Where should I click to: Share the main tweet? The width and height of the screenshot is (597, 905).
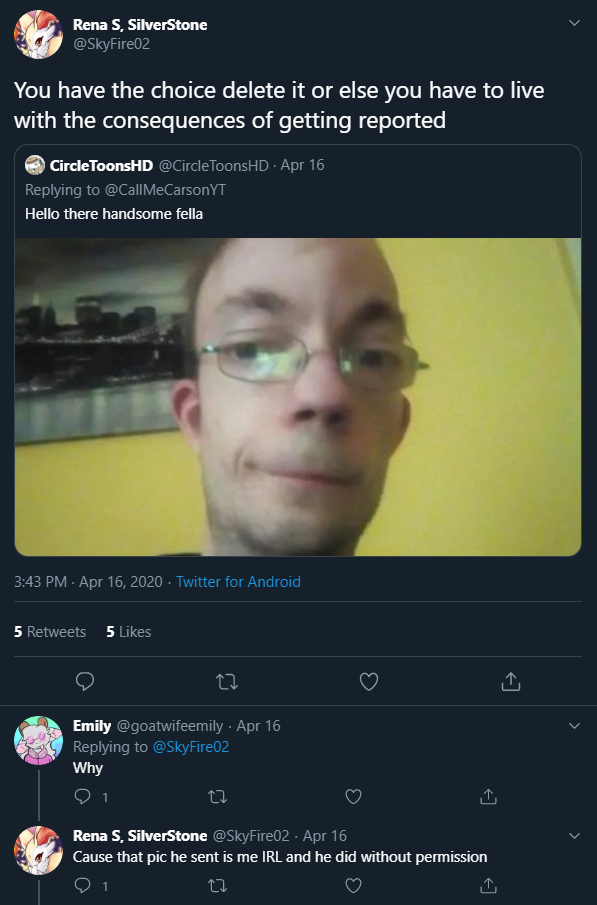tap(511, 682)
